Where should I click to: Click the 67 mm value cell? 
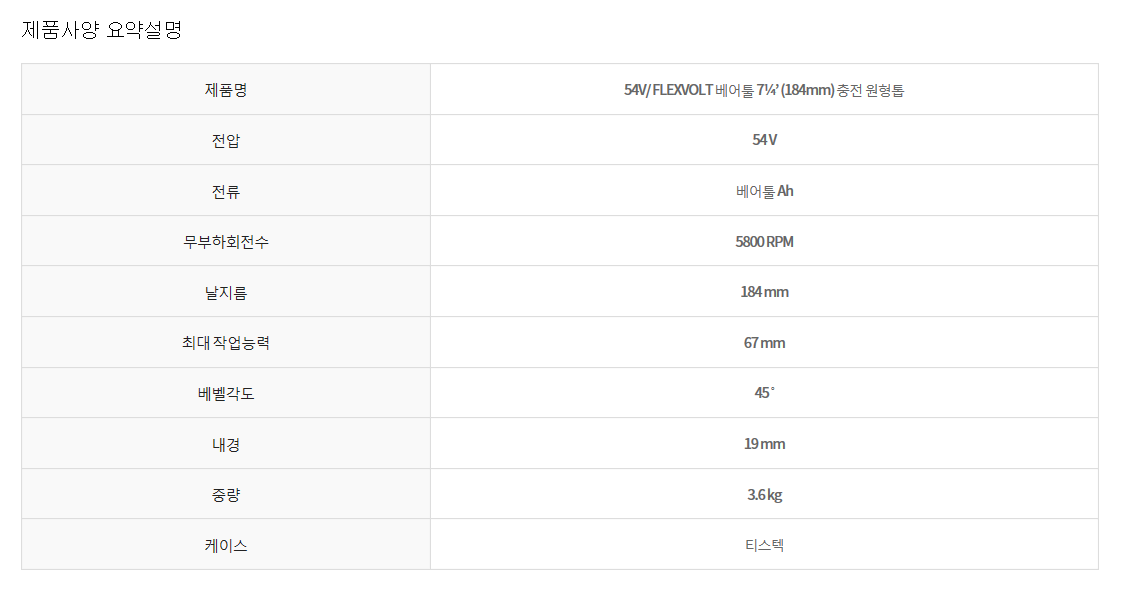[x=764, y=343]
